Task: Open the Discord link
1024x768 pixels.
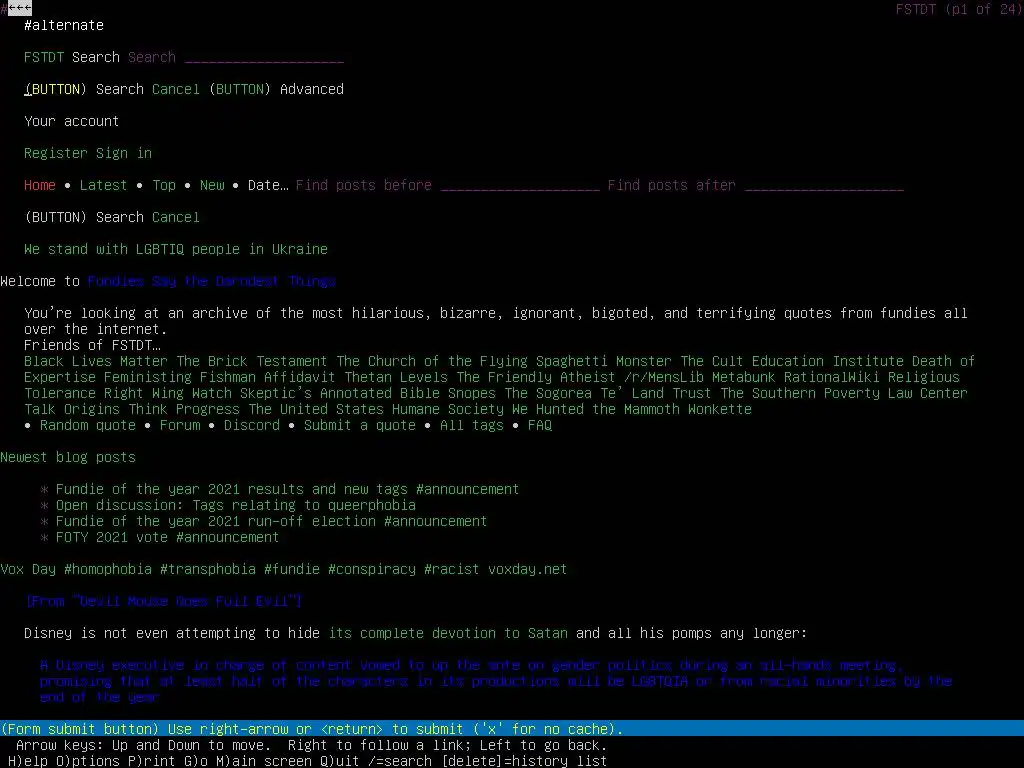Action: pos(251,425)
